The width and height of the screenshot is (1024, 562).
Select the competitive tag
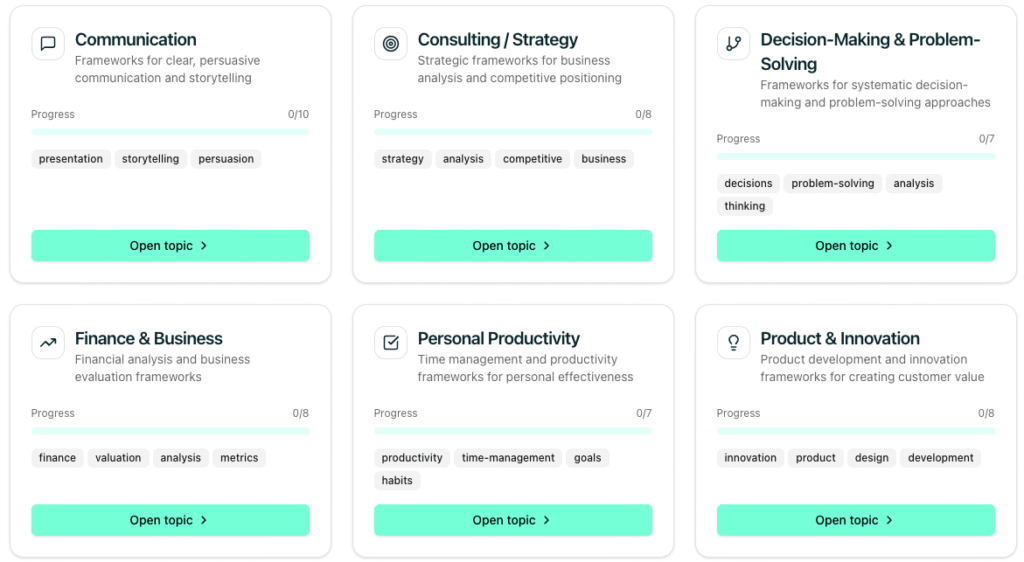click(532, 159)
